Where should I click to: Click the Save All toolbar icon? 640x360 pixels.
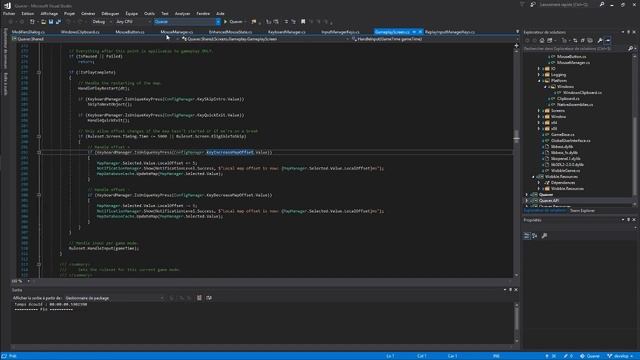(58, 22)
